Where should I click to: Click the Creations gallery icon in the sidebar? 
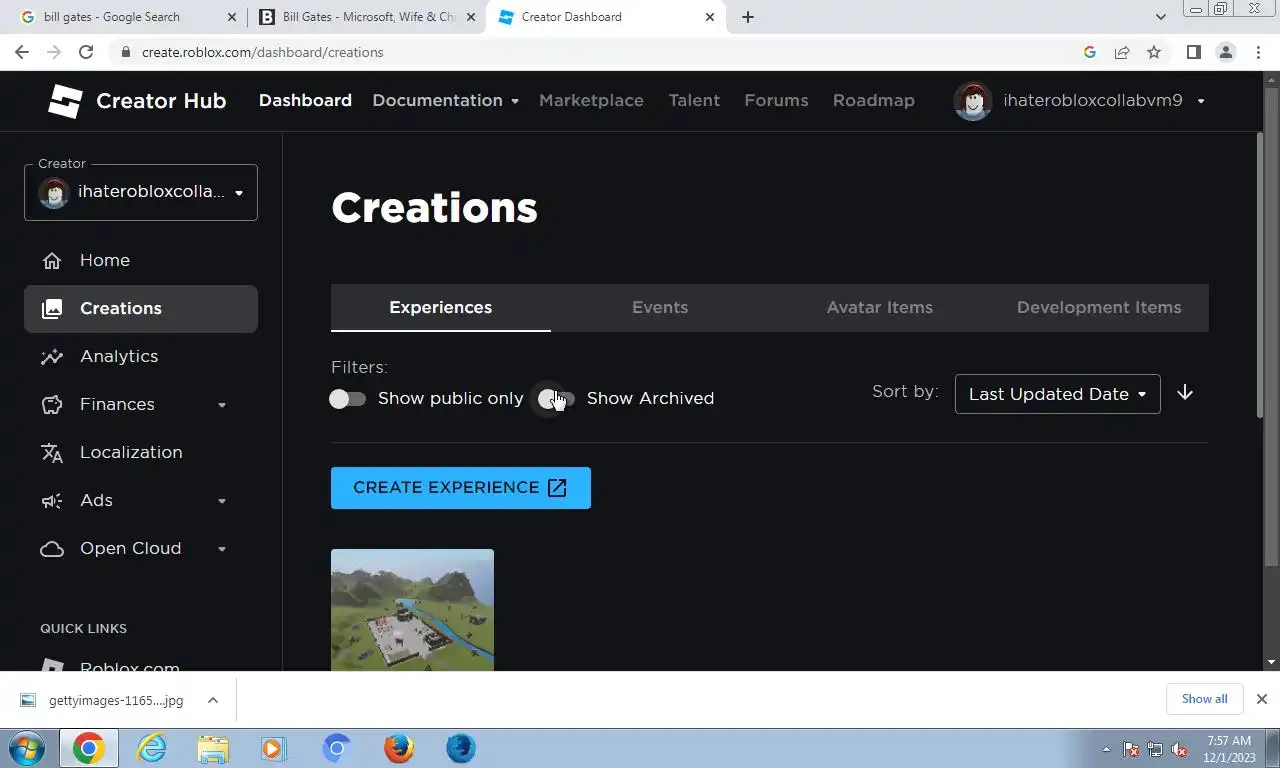[52, 309]
